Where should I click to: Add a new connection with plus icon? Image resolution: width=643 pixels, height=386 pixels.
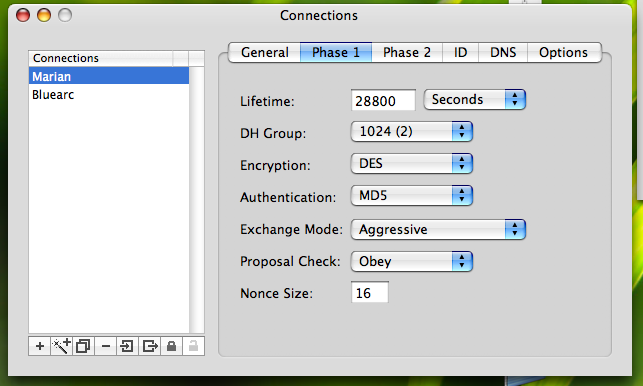(x=40, y=346)
